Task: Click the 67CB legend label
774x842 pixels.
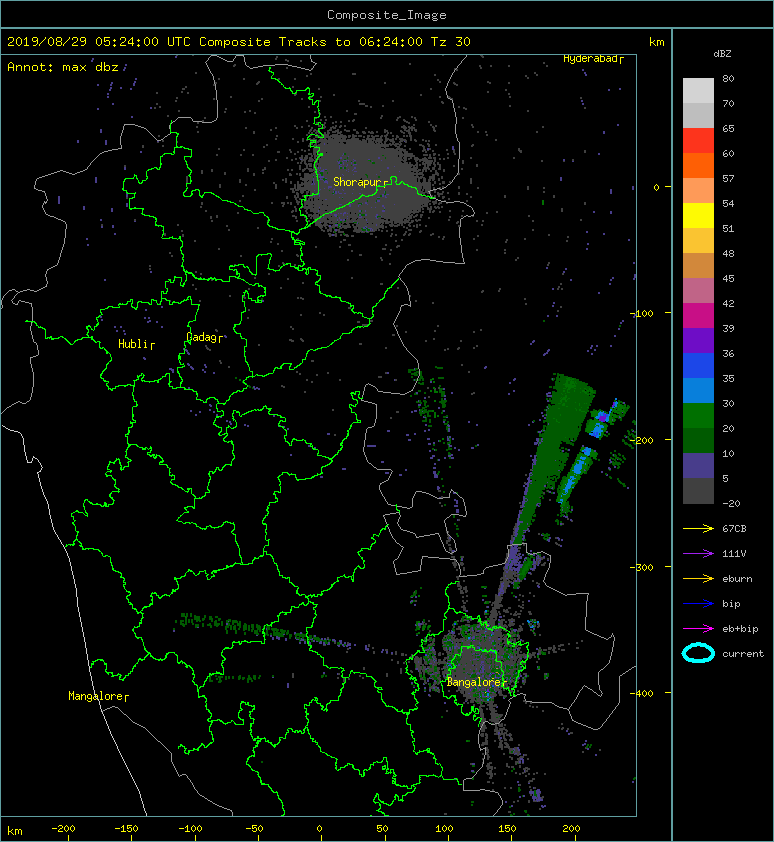Action: 734,529
